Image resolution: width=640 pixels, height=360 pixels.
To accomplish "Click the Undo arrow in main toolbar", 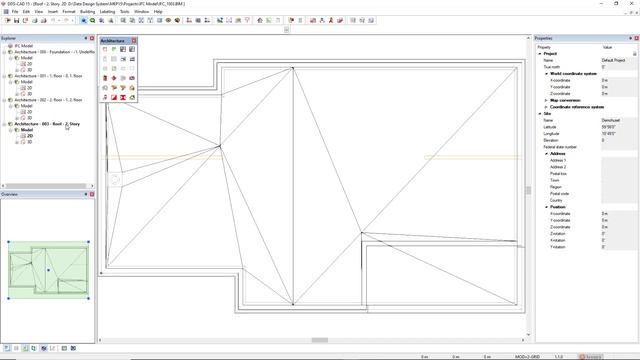I will (53, 20).
